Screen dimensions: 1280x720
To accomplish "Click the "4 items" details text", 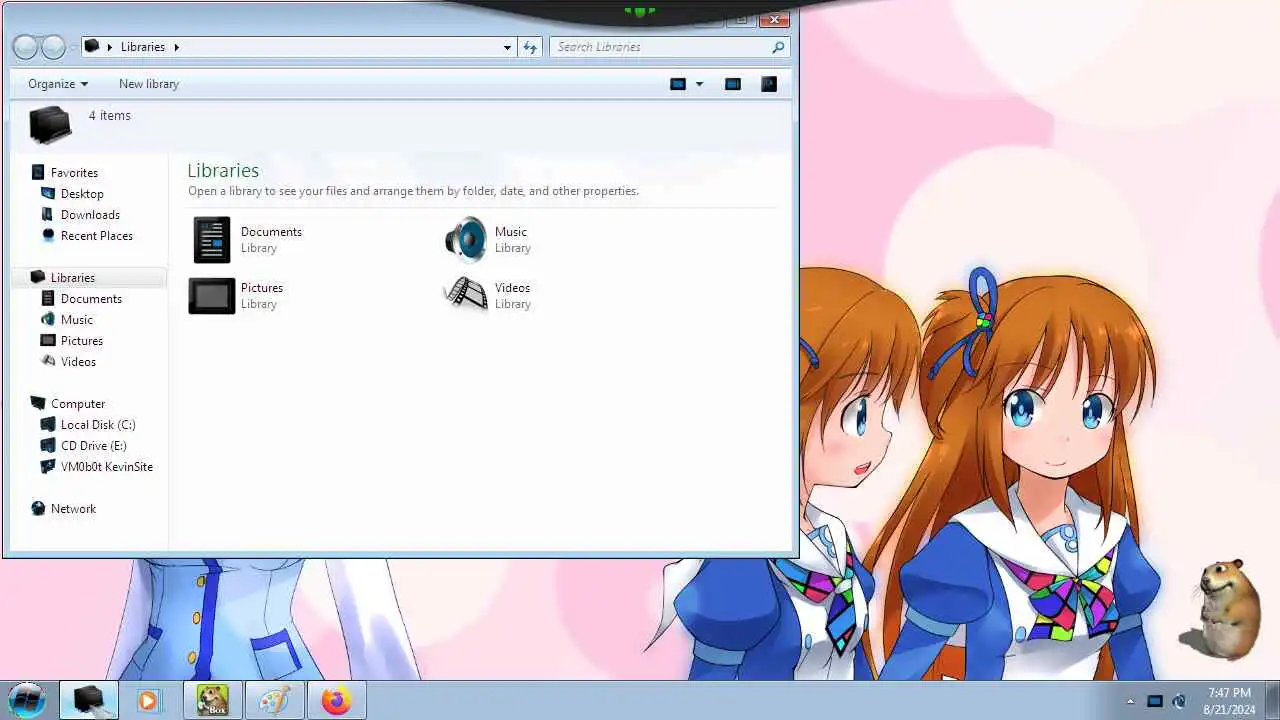I will pos(110,116).
